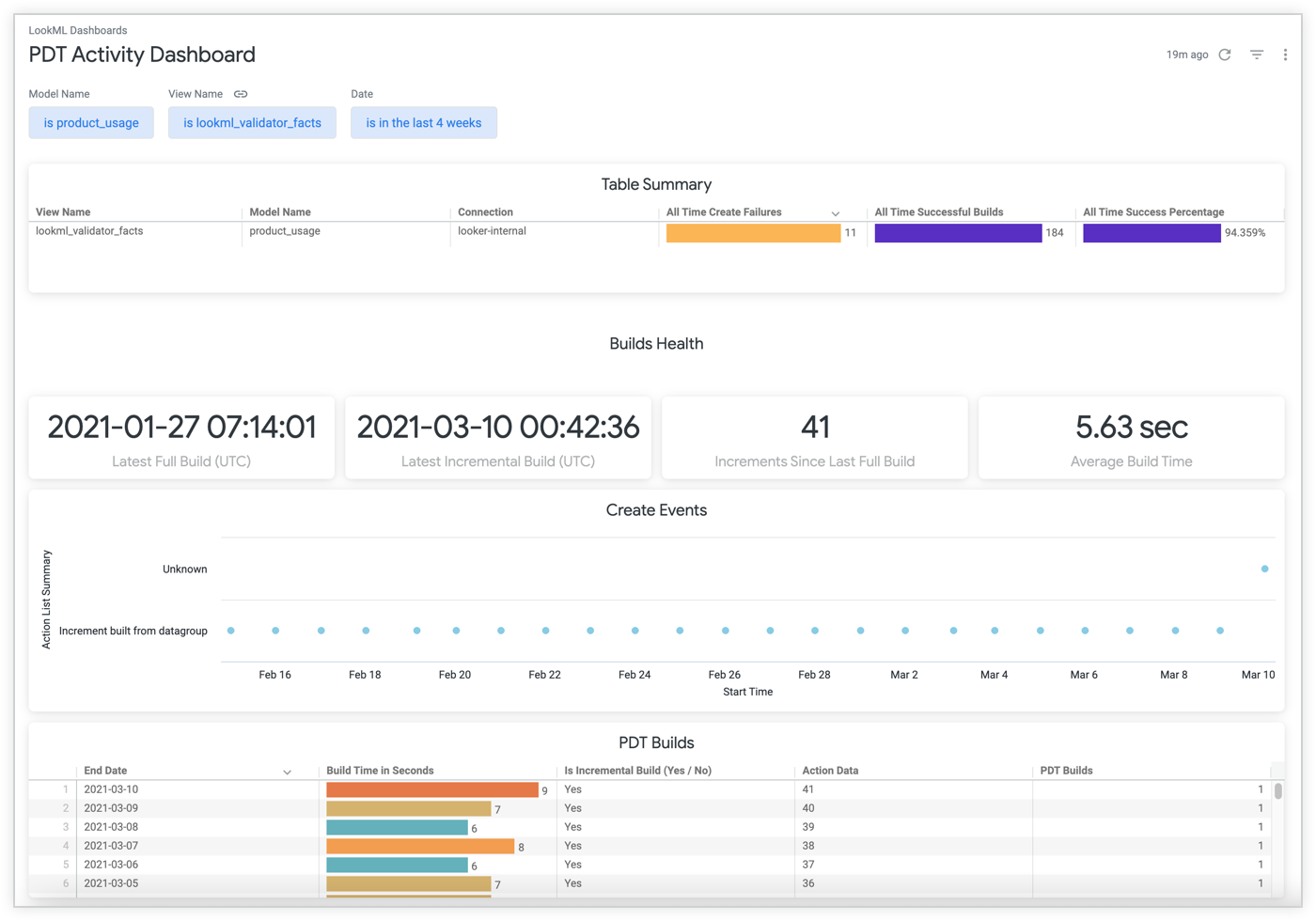The height and width of the screenshot is (921, 1316).
Task: Sort by Build Time in Seconds column
Action: [x=380, y=771]
